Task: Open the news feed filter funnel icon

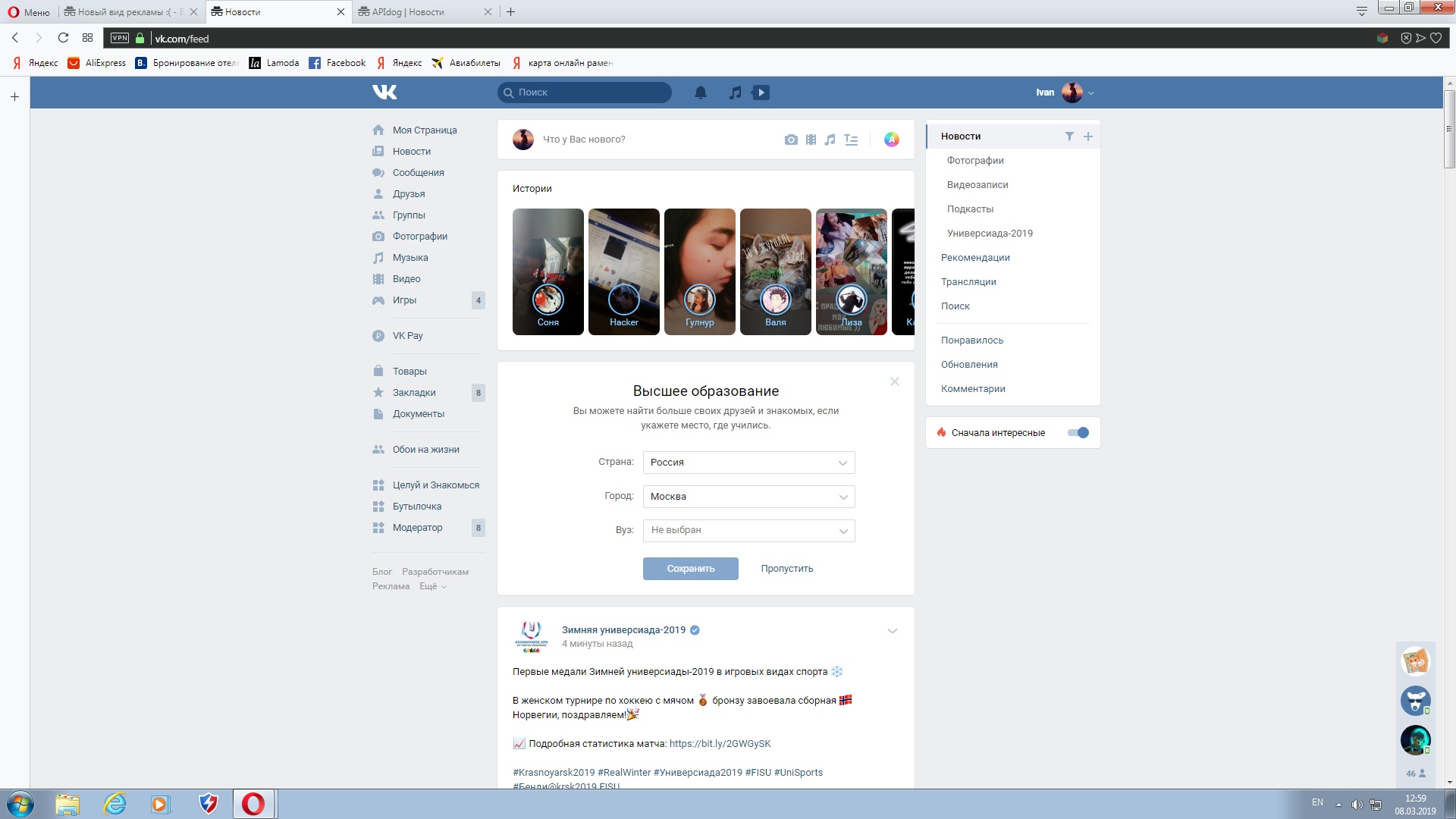Action: [1069, 136]
